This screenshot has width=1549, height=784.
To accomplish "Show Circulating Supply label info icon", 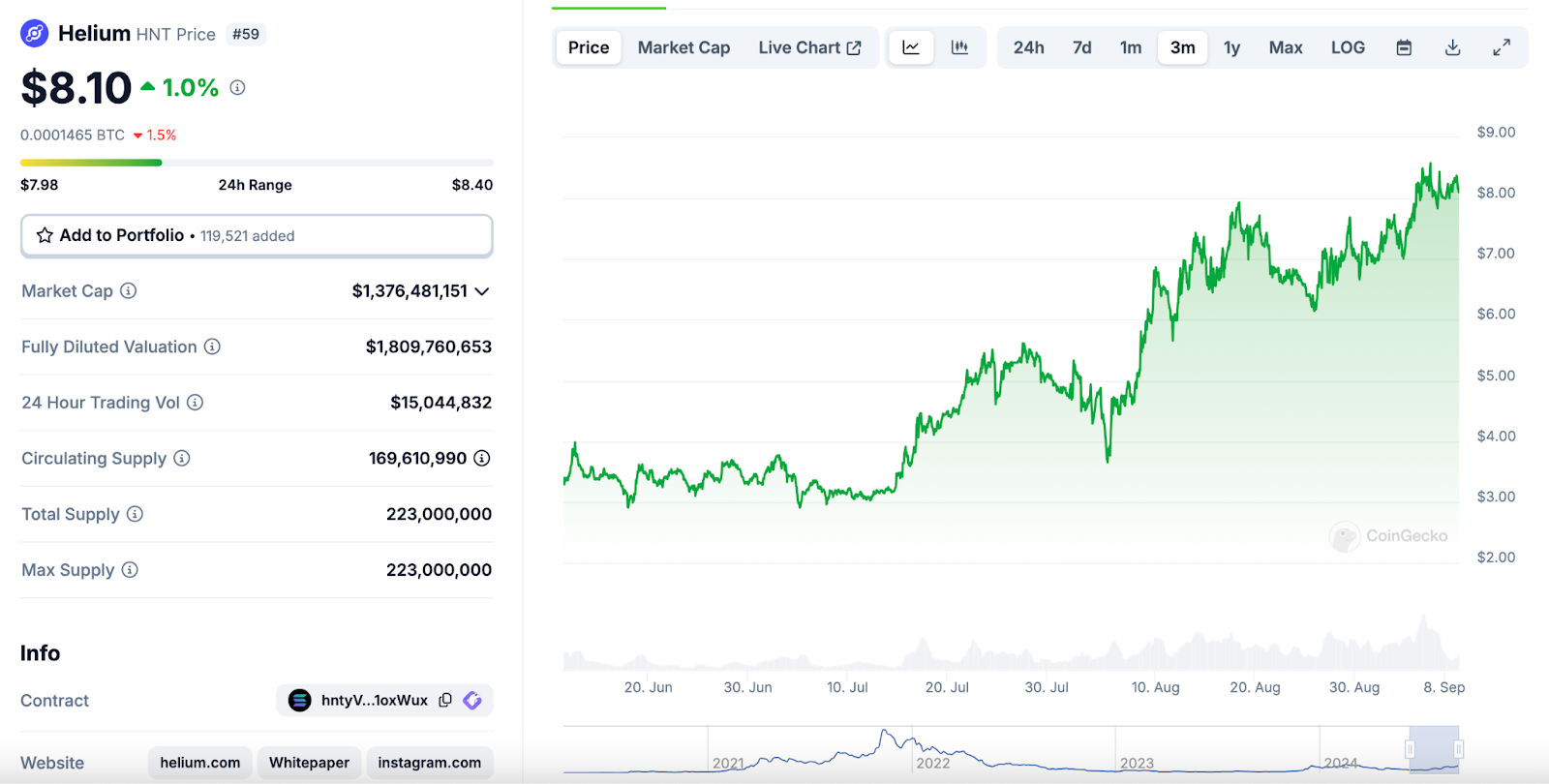I will pyautogui.click(x=182, y=458).
